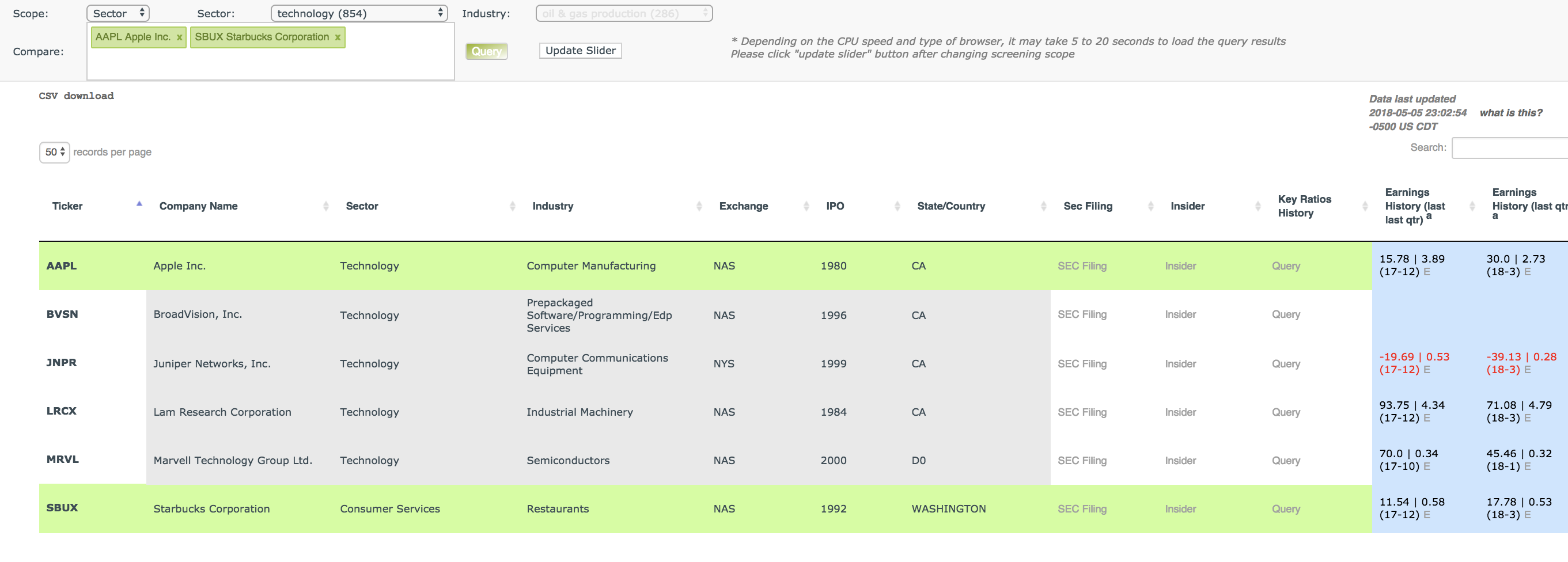Open SEC Filing for Apple Inc.

pyautogui.click(x=1082, y=267)
